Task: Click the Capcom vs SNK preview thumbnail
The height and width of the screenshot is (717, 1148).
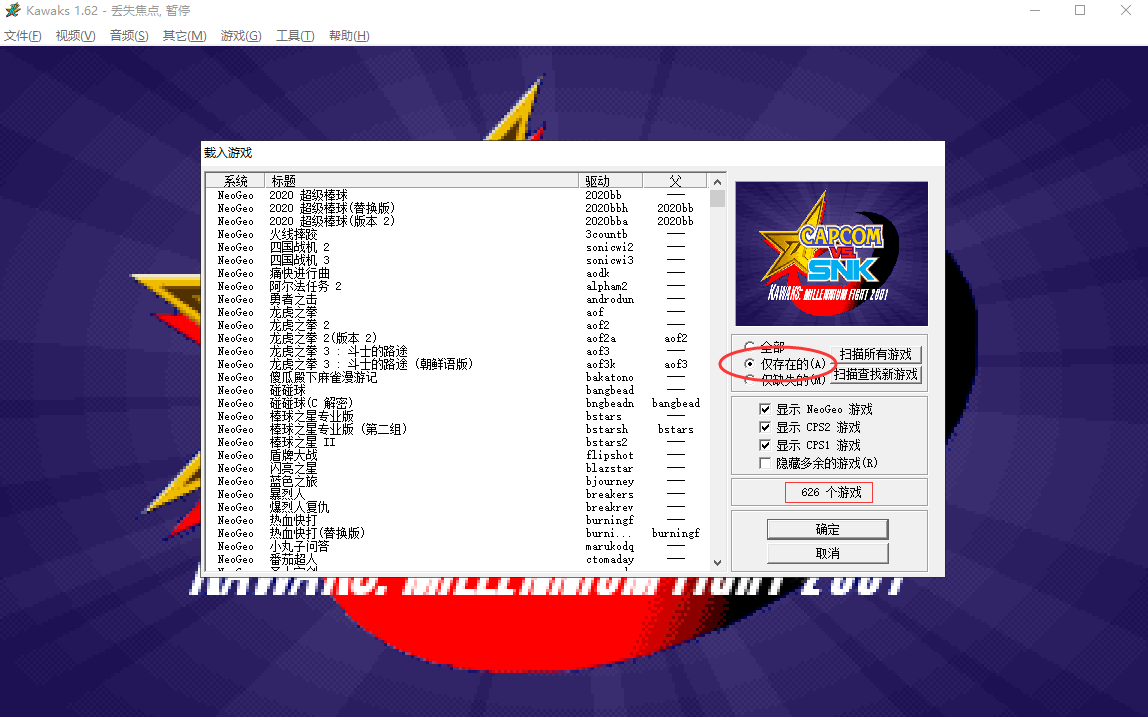Action: coord(831,253)
